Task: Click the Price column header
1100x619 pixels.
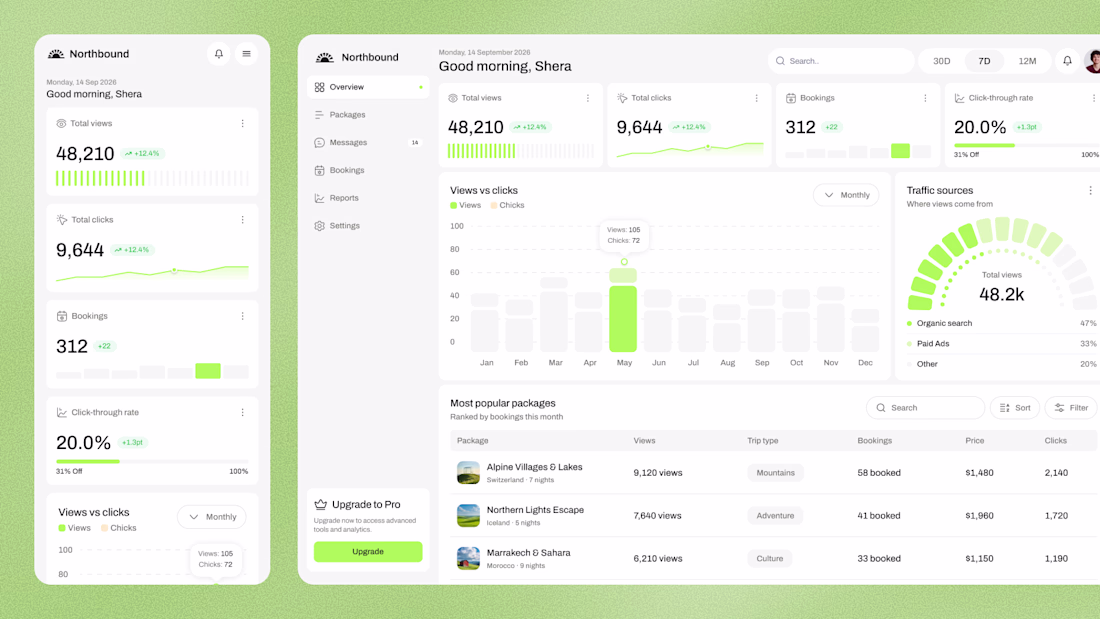Action: [974, 441]
